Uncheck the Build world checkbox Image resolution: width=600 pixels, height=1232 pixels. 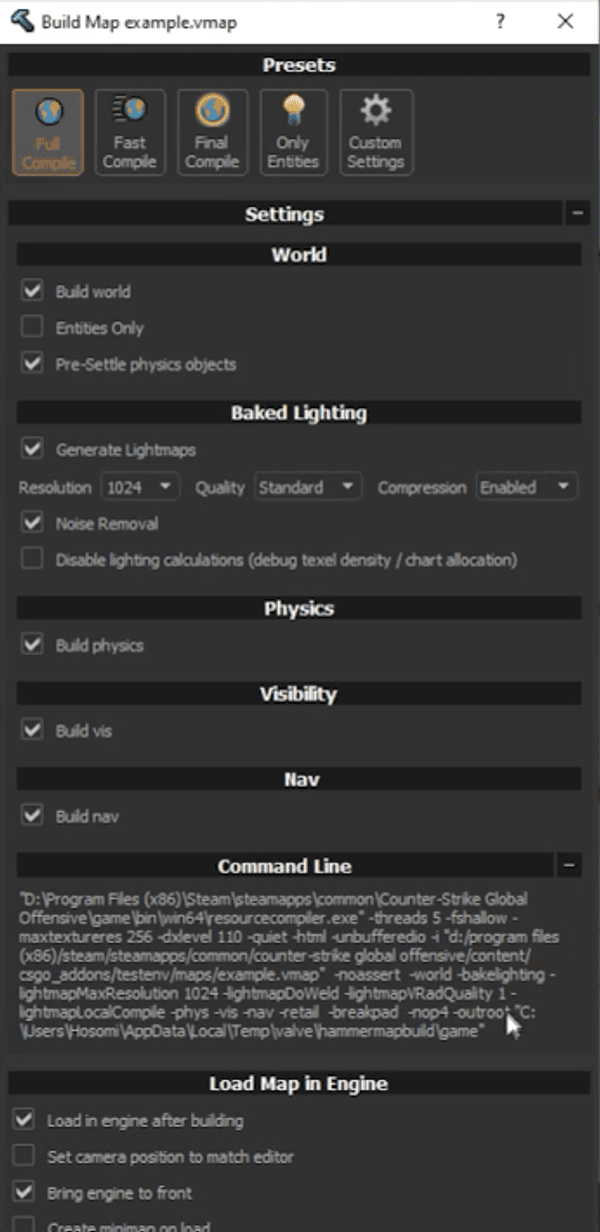[33, 291]
